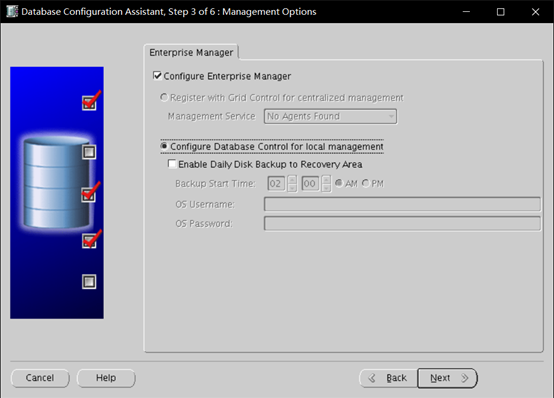Click the 'Backup Start Time:' label
554x398 pixels.
point(215,183)
